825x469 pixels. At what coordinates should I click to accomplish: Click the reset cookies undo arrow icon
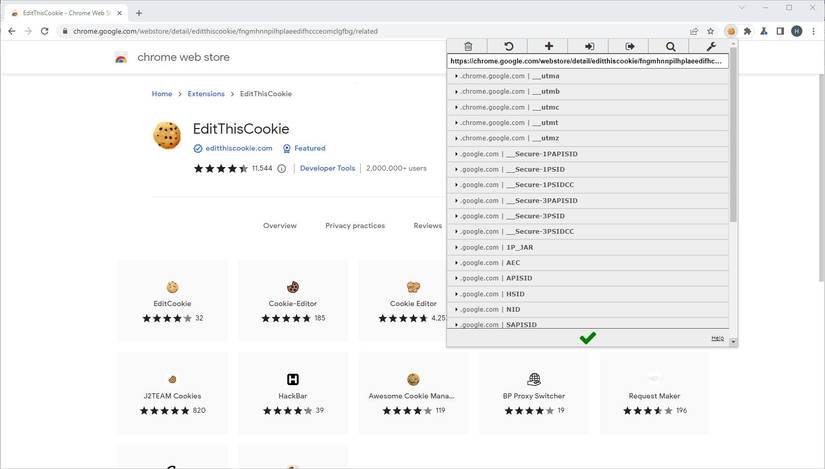point(508,46)
